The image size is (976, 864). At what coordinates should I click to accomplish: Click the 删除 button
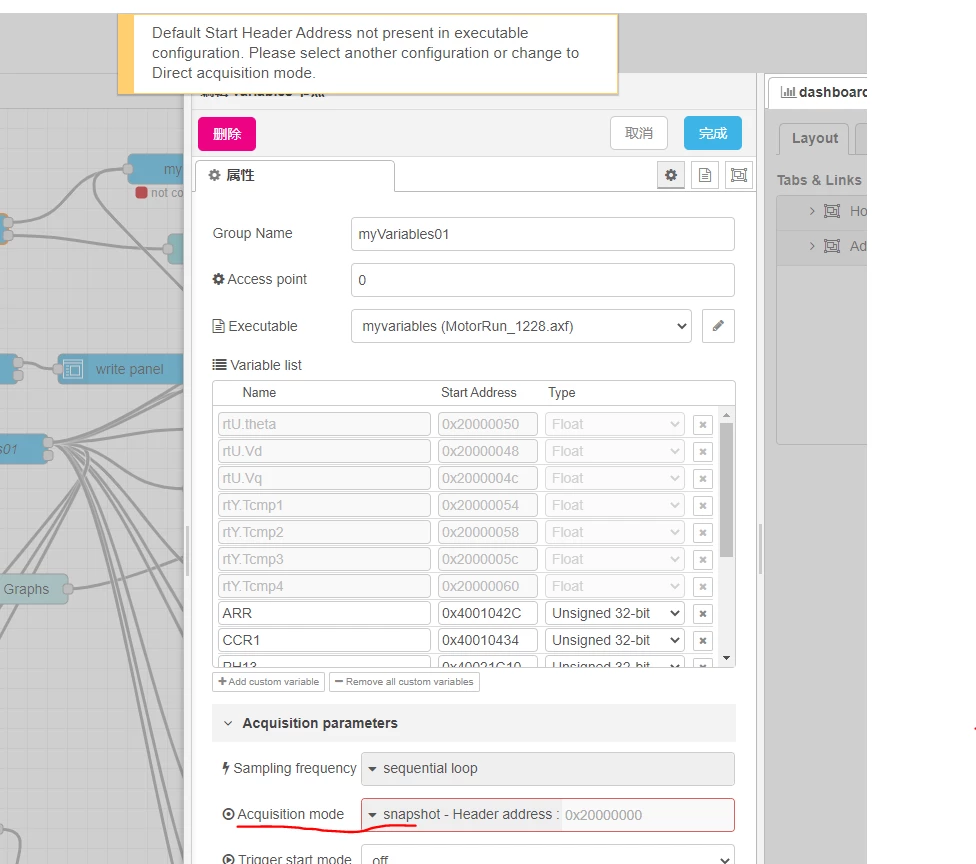tap(227, 134)
